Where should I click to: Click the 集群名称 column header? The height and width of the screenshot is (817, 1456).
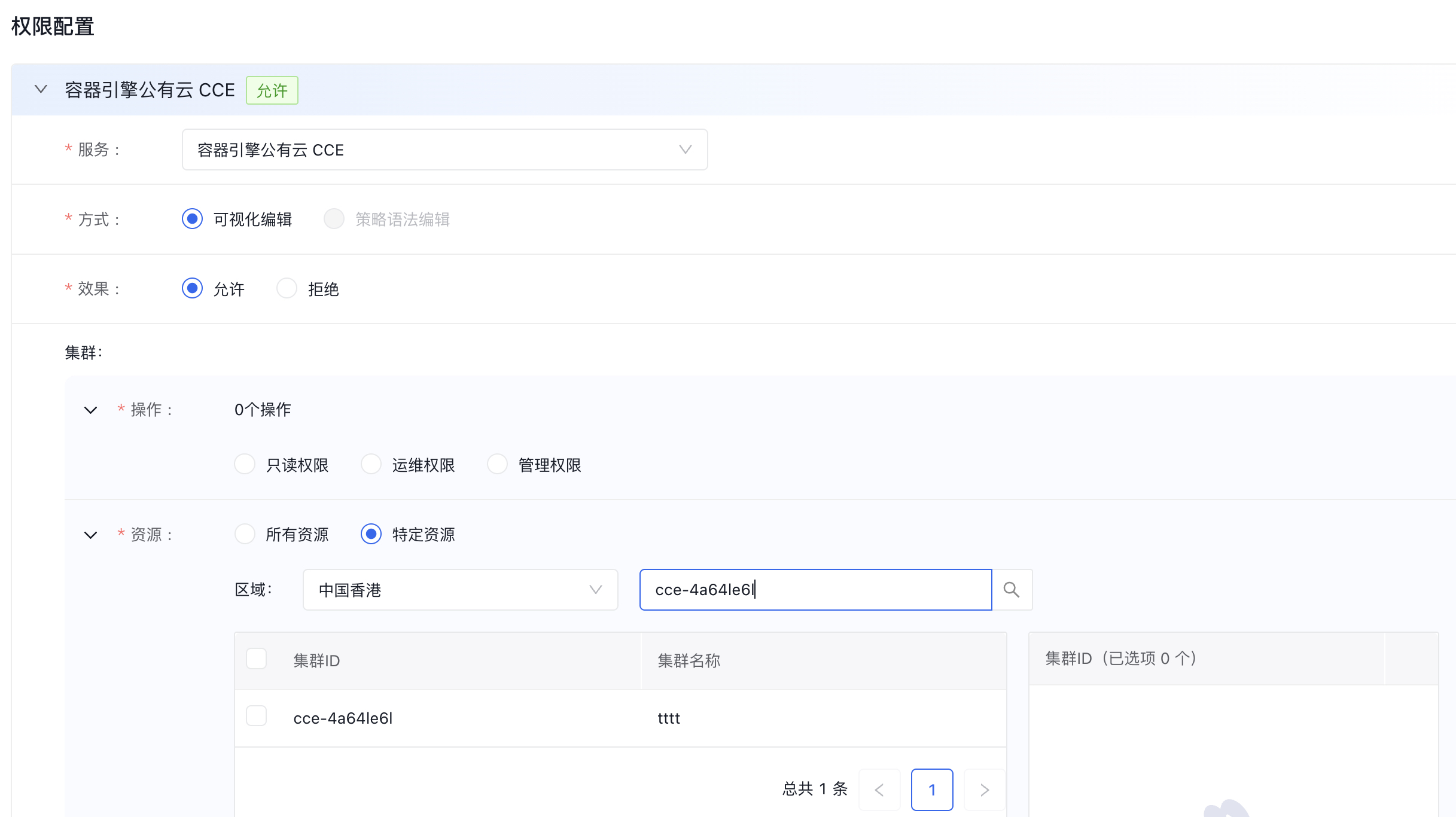(689, 661)
